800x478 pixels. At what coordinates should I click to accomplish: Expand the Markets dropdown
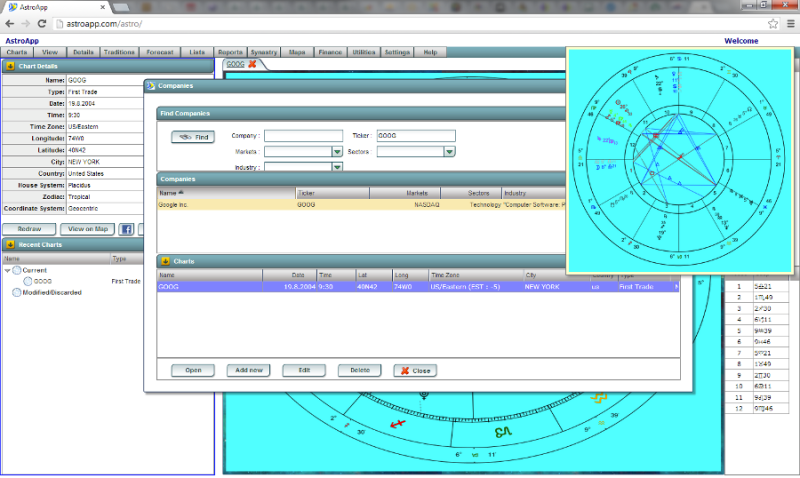338,152
